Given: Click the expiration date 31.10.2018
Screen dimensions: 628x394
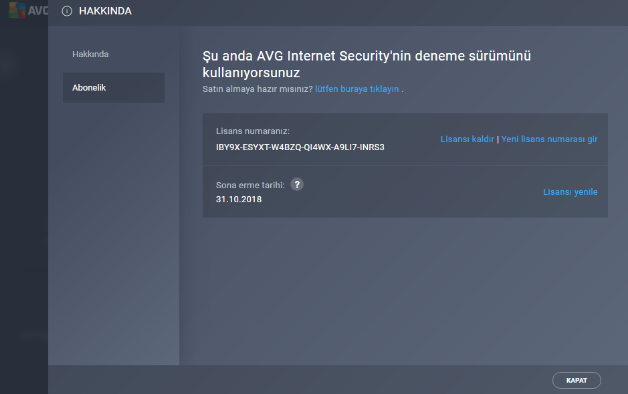Looking at the screenshot, I should coord(239,199).
